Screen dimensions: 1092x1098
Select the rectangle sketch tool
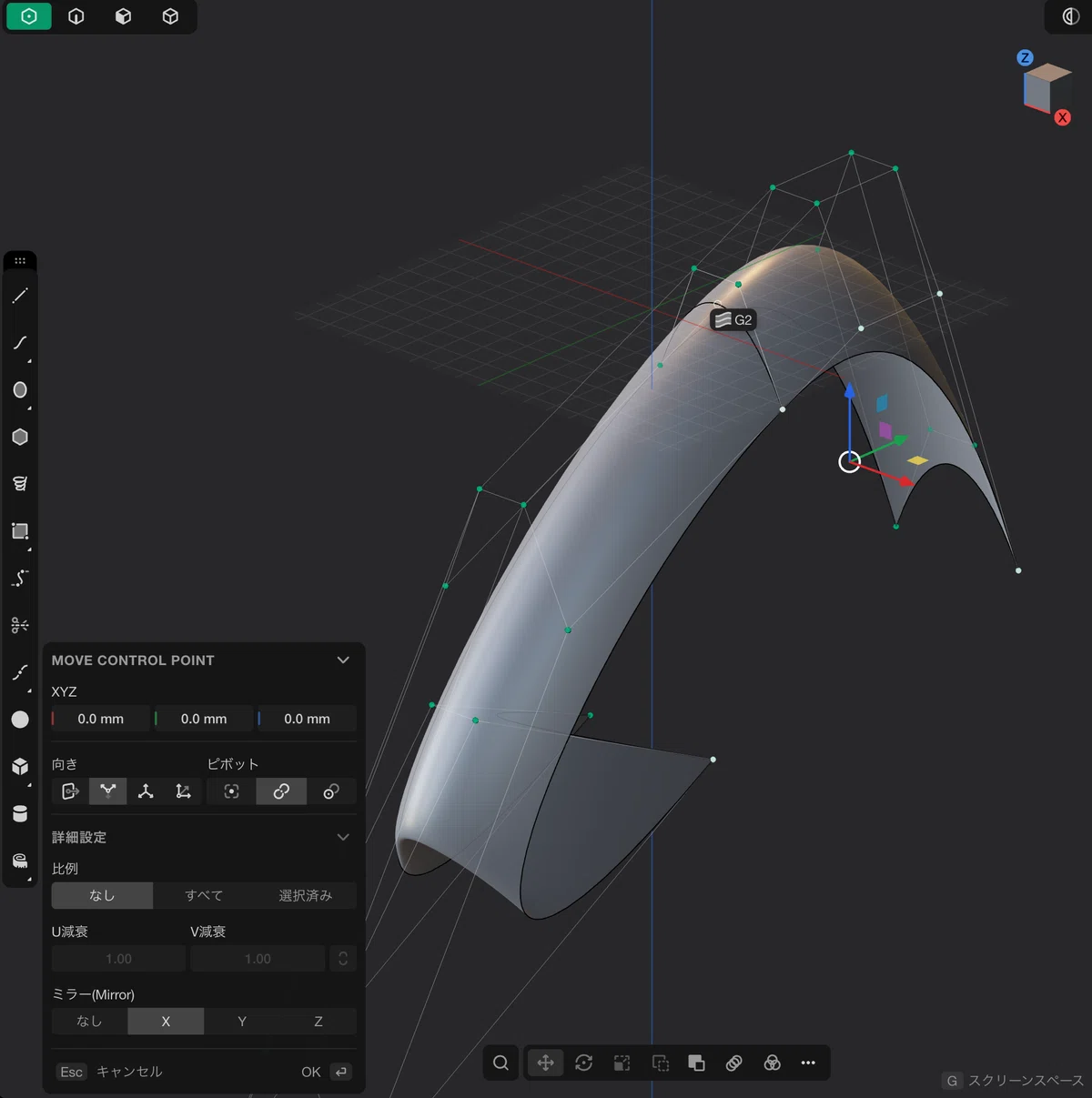tap(20, 531)
